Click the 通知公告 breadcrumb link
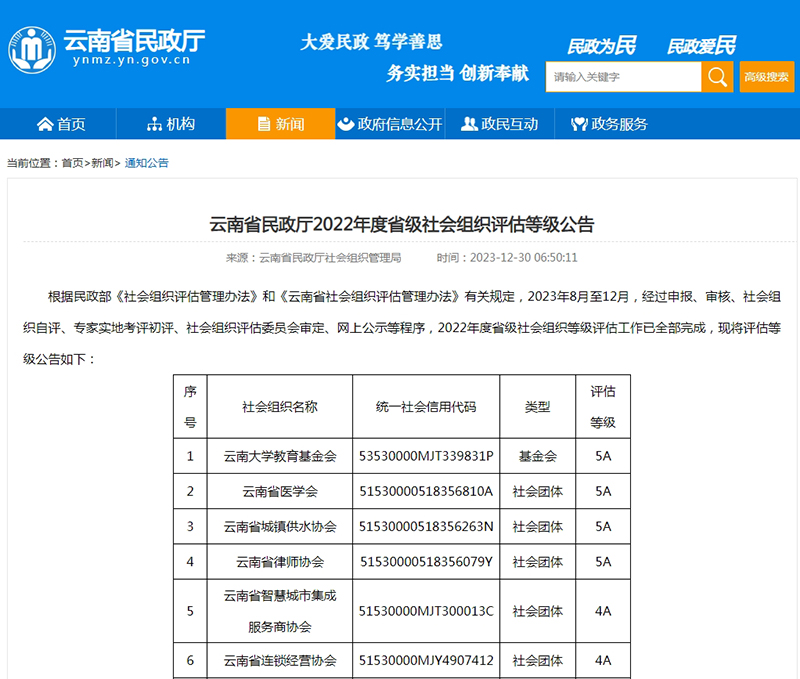800x679 pixels. click(146, 163)
